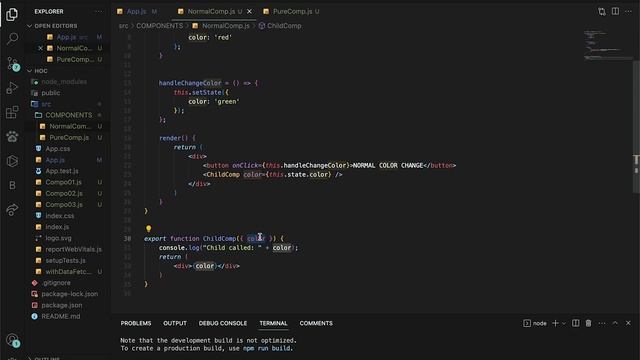The height and width of the screenshot is (360, 640).
Task: Click the paw print icon in activity bar
Action: click(x=12, y=136)
